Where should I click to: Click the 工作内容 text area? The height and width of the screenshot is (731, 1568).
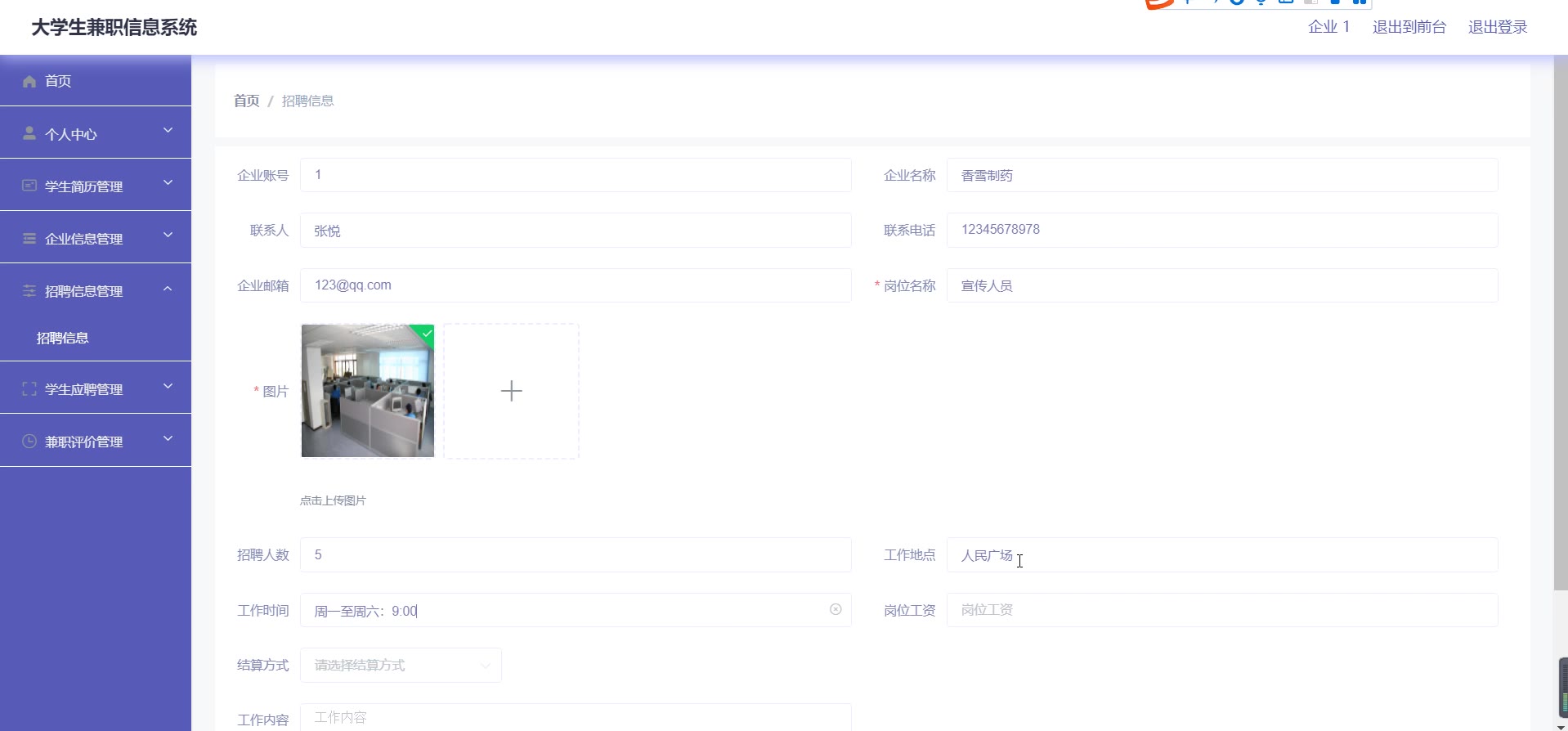coord(576,717)
